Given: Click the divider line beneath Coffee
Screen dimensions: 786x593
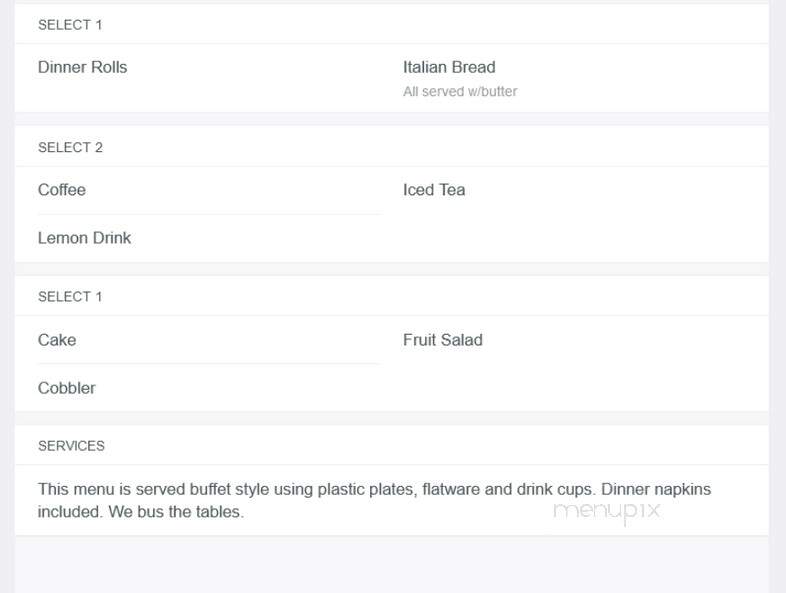Looking at the screenshot, I should click(210, 215).
